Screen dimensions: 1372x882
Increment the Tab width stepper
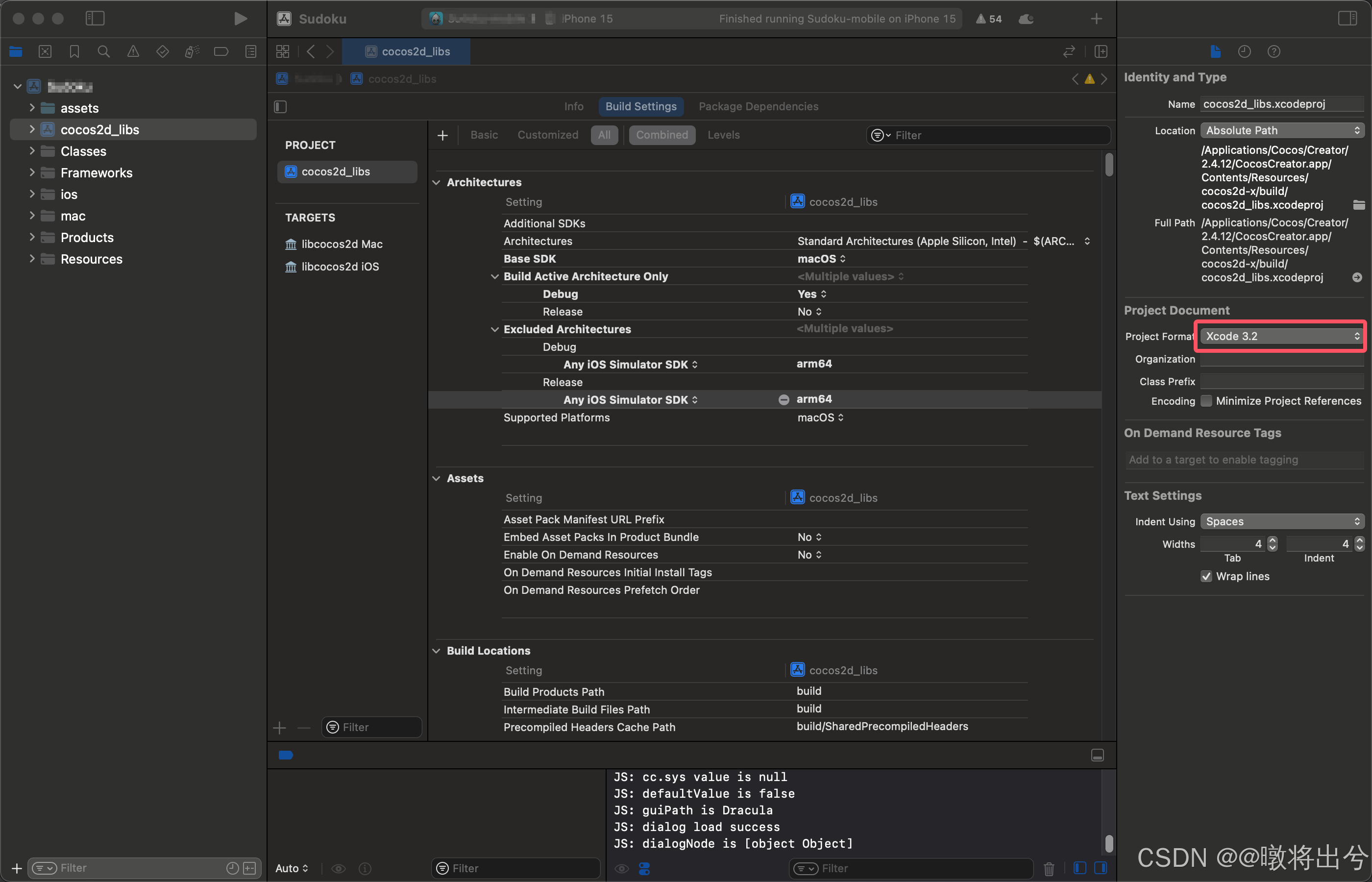[1273, 540]
